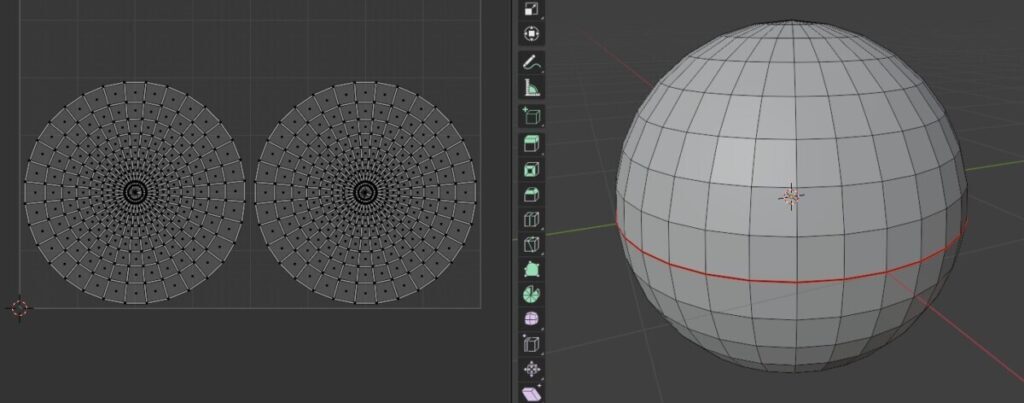Viewport: 1024px width, 403px height.
Task: Click the center of the left UV island
Action: coord(135,192)
